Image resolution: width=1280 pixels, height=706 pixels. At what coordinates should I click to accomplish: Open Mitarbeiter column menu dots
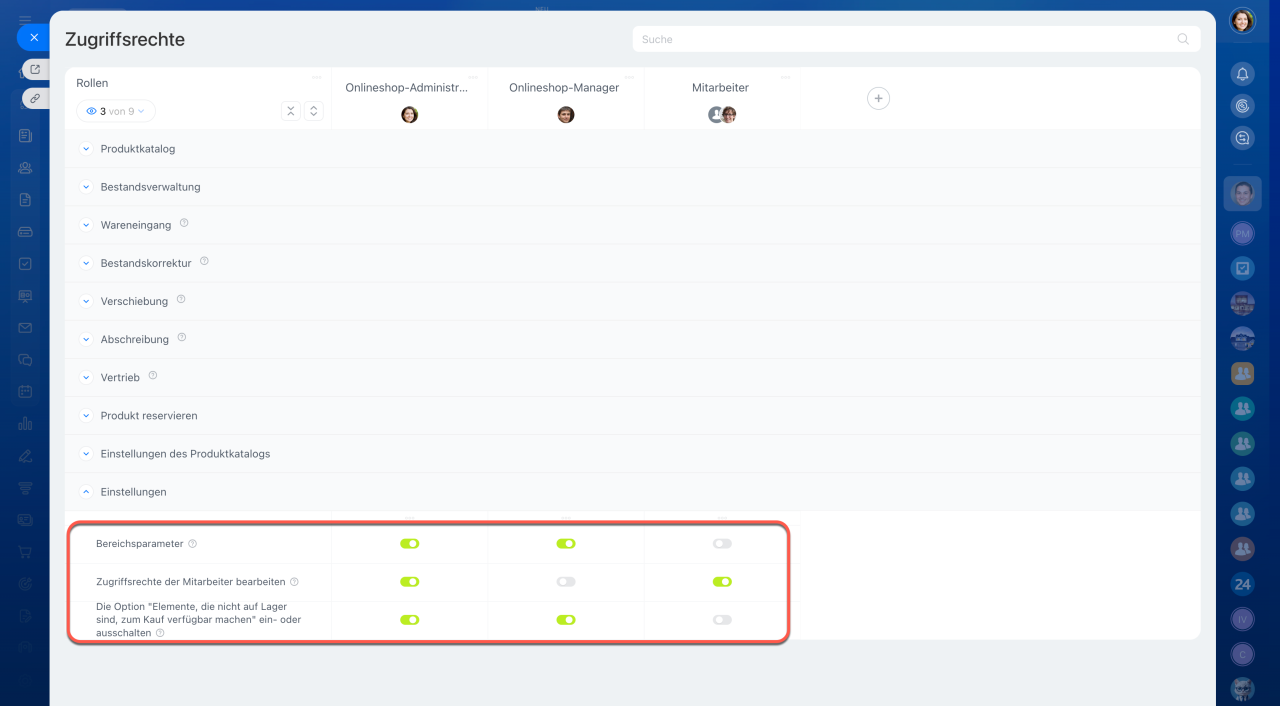tap(785, 77)
